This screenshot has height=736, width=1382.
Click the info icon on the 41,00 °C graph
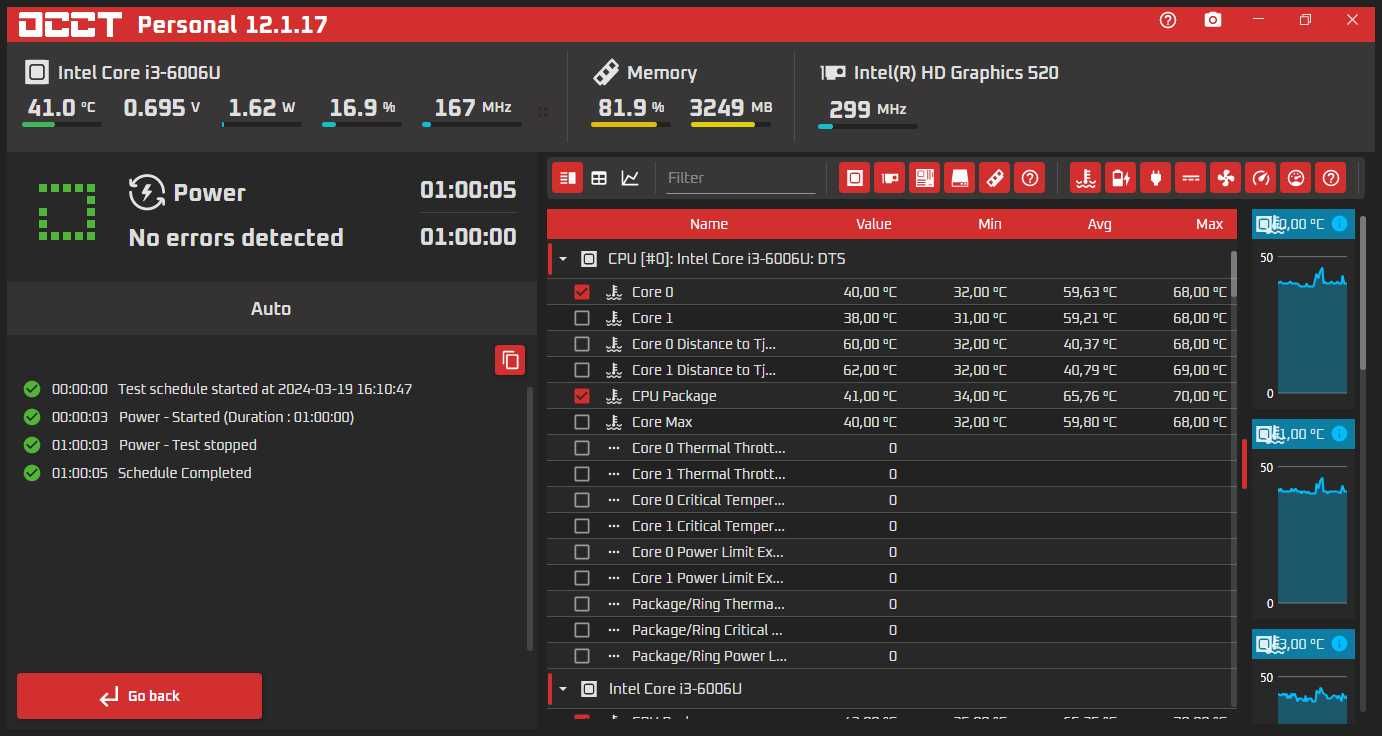point(1339,434)
